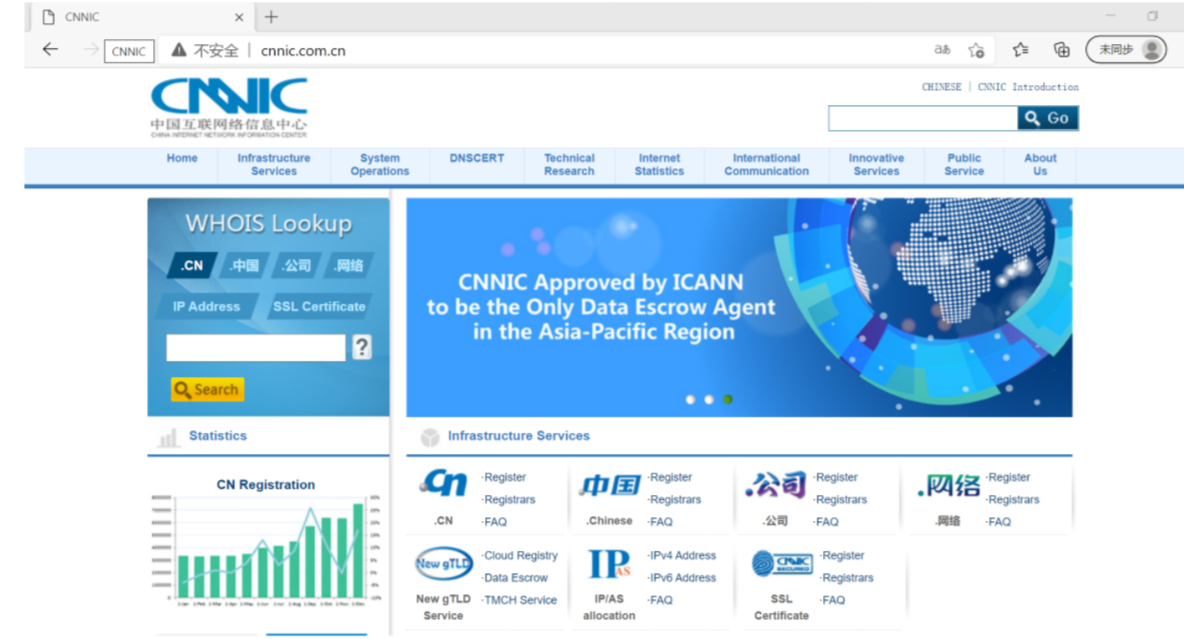Open International Communication navigation menu
The image size is (1184, 639).
click(766, 165)
